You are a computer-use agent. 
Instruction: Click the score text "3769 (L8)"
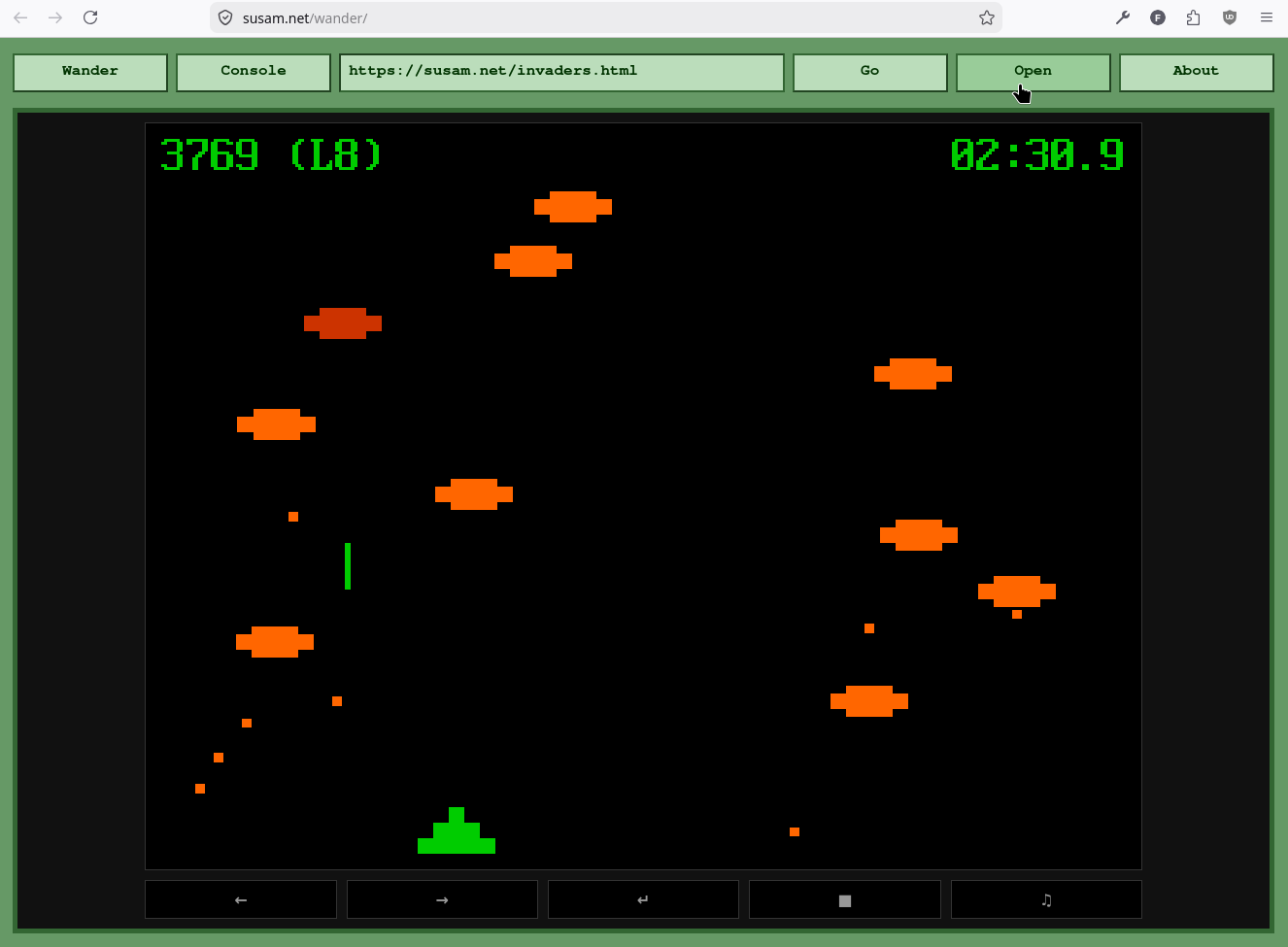click(271, 155)
